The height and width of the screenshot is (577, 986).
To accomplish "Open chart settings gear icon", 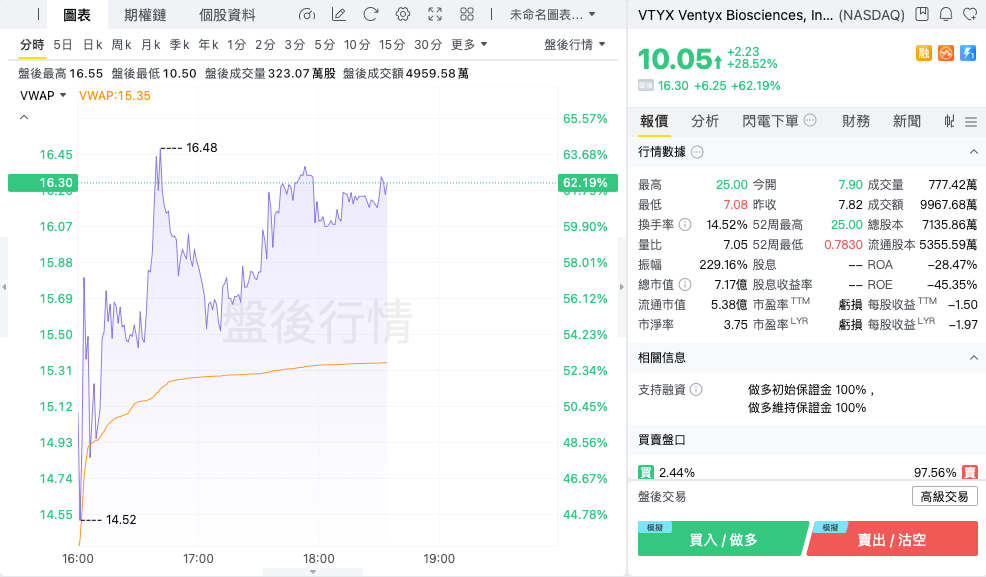I will tap(403, 14).
